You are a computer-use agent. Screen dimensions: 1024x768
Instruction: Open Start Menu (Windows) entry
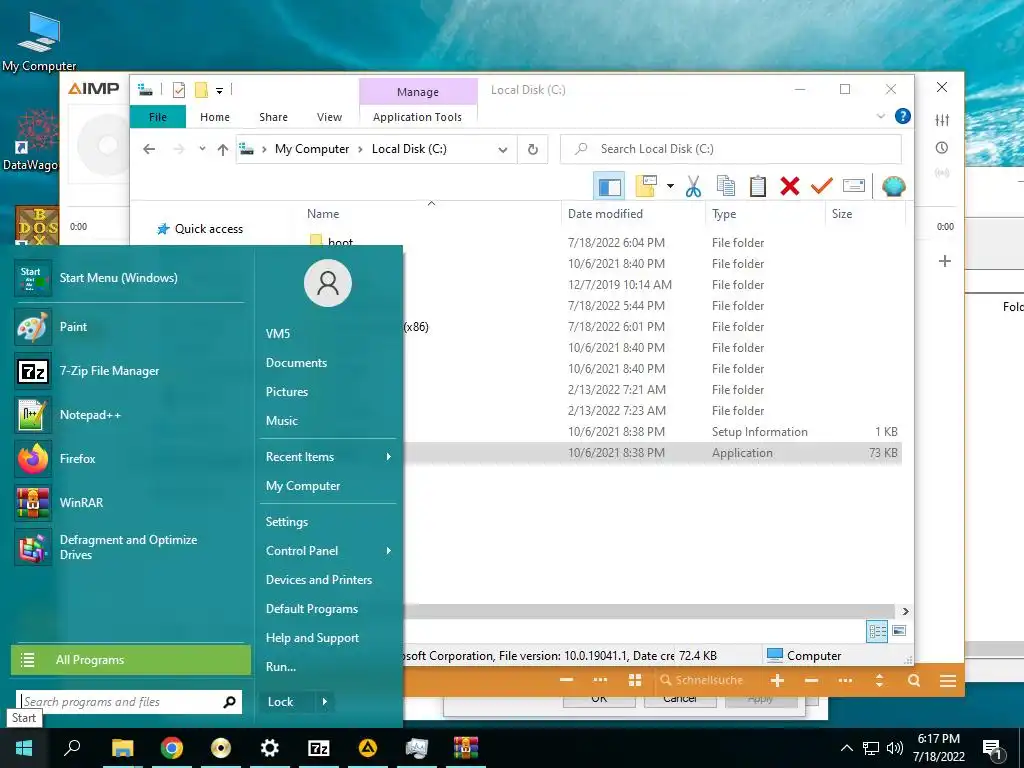131,278
